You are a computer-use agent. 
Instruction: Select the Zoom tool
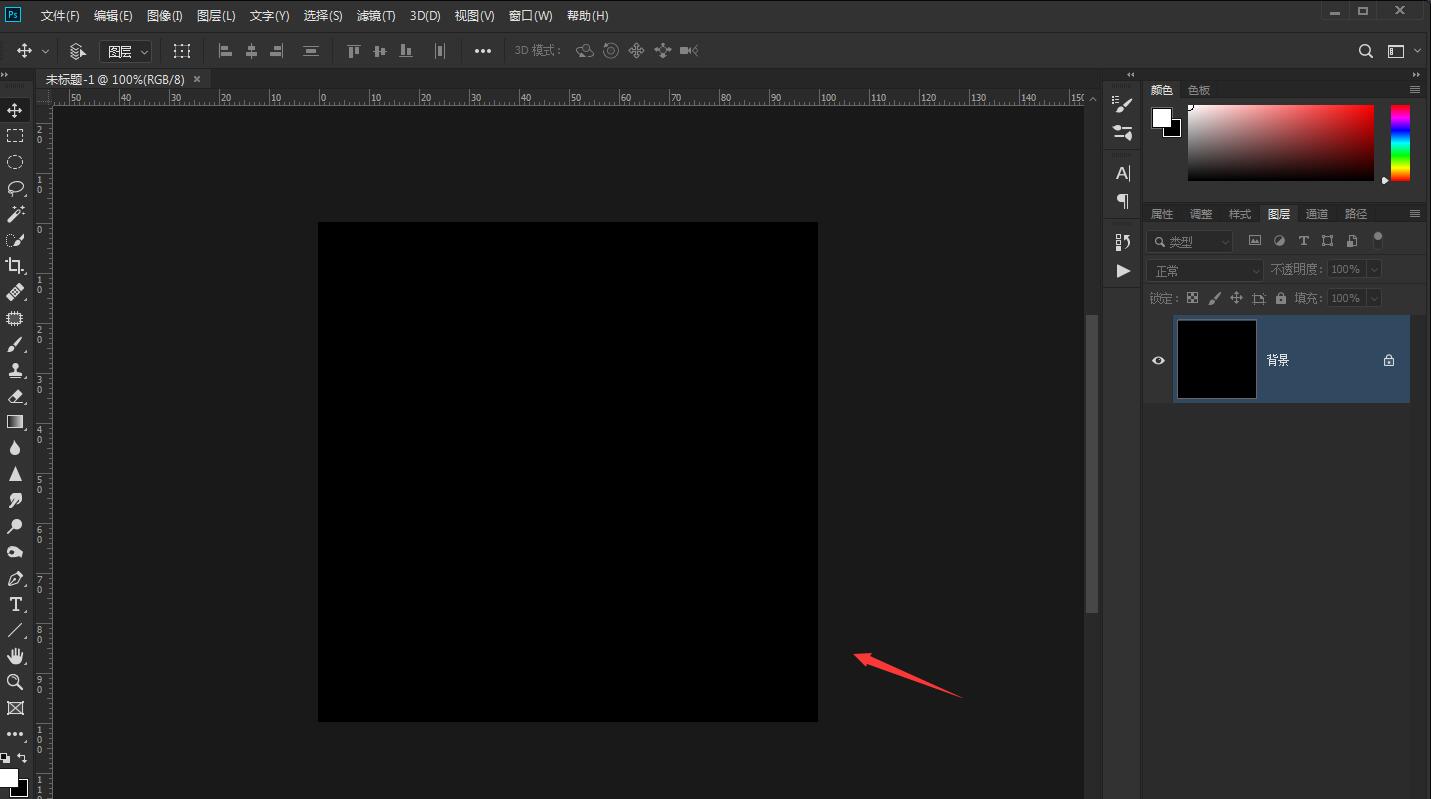[15, 682]
